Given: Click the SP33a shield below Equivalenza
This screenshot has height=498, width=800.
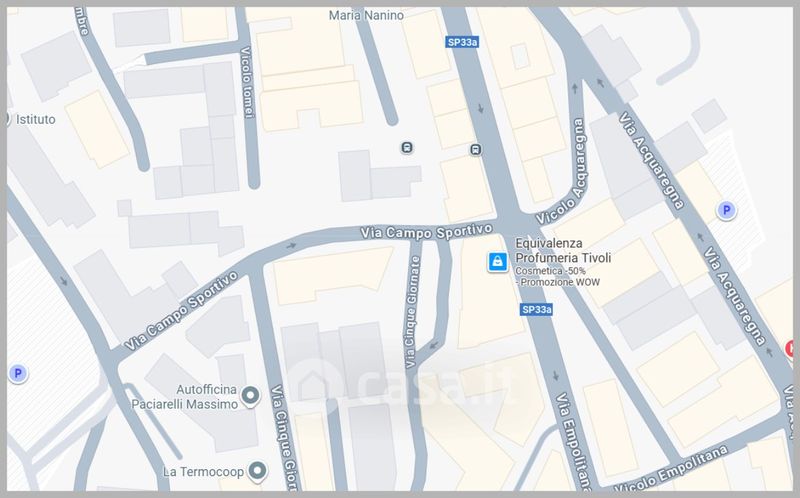Looking at the screenshot, I should click(536, 310).
